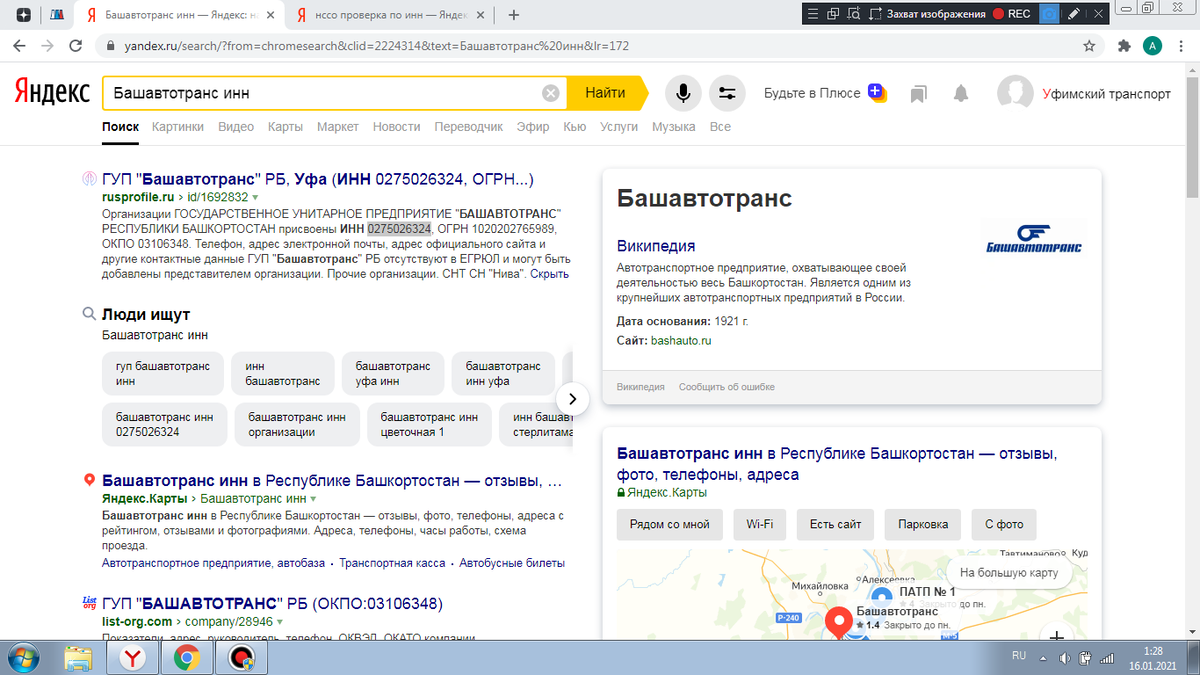Screen dimensions: 1200x675
Task: Enable the Парковка map filter
Action: point(923,524)
